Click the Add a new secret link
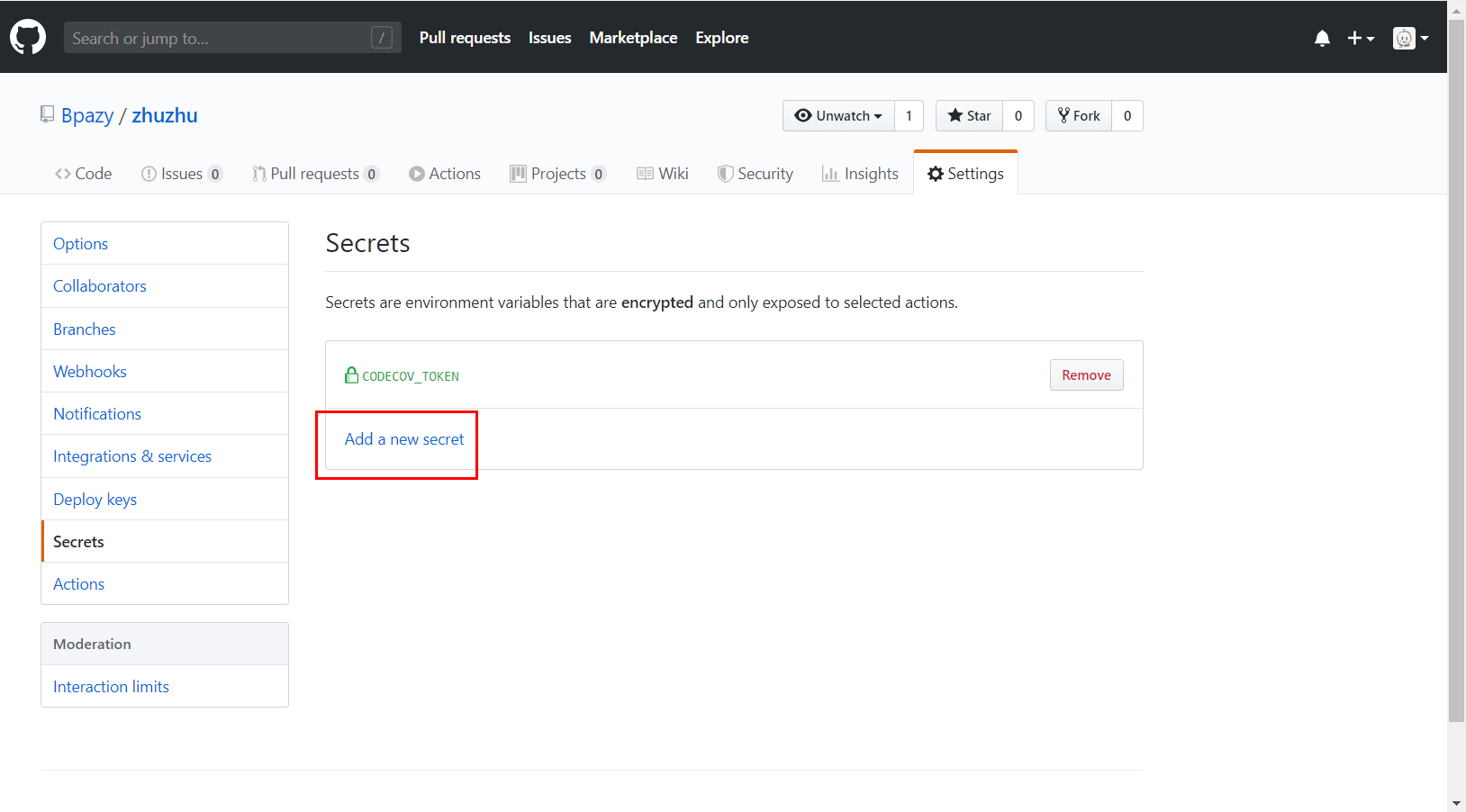 click(x=403, y=438)
